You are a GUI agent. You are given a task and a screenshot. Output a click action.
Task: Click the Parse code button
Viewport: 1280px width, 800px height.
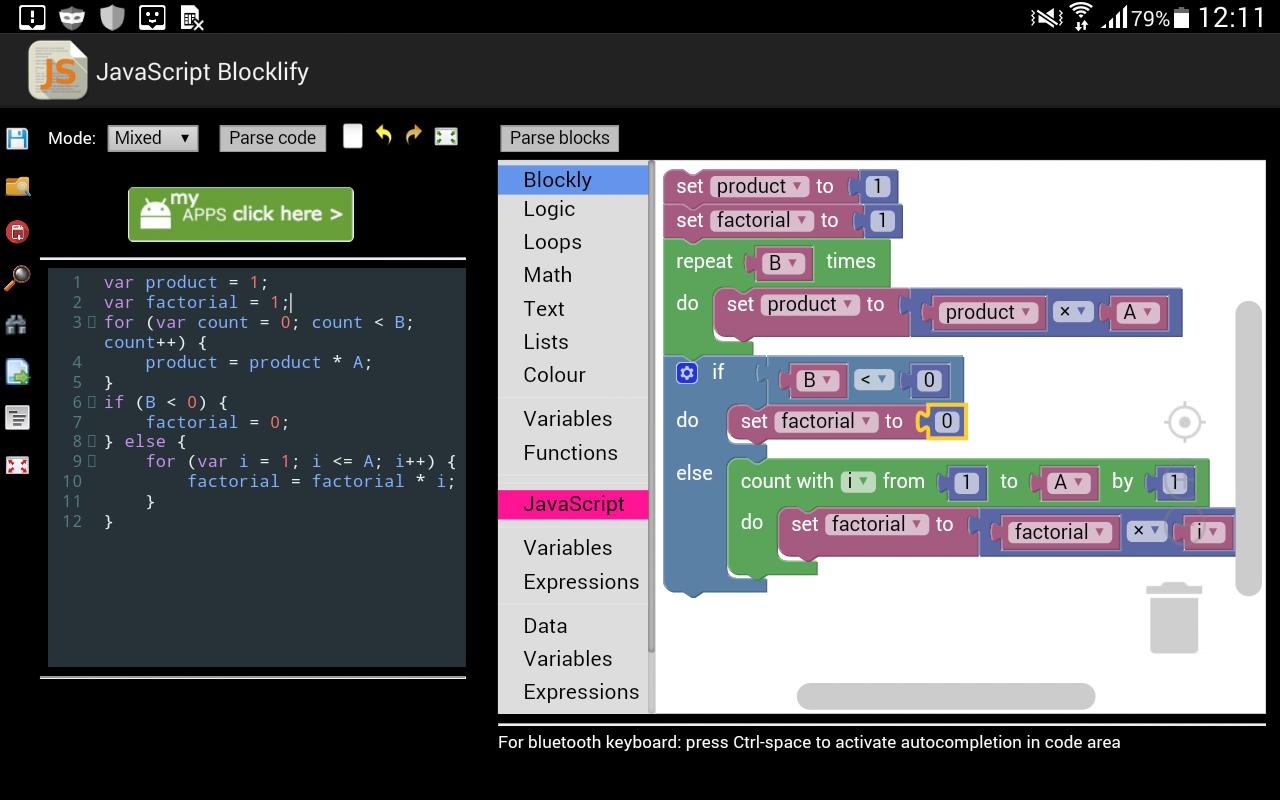tap(272, 138)
